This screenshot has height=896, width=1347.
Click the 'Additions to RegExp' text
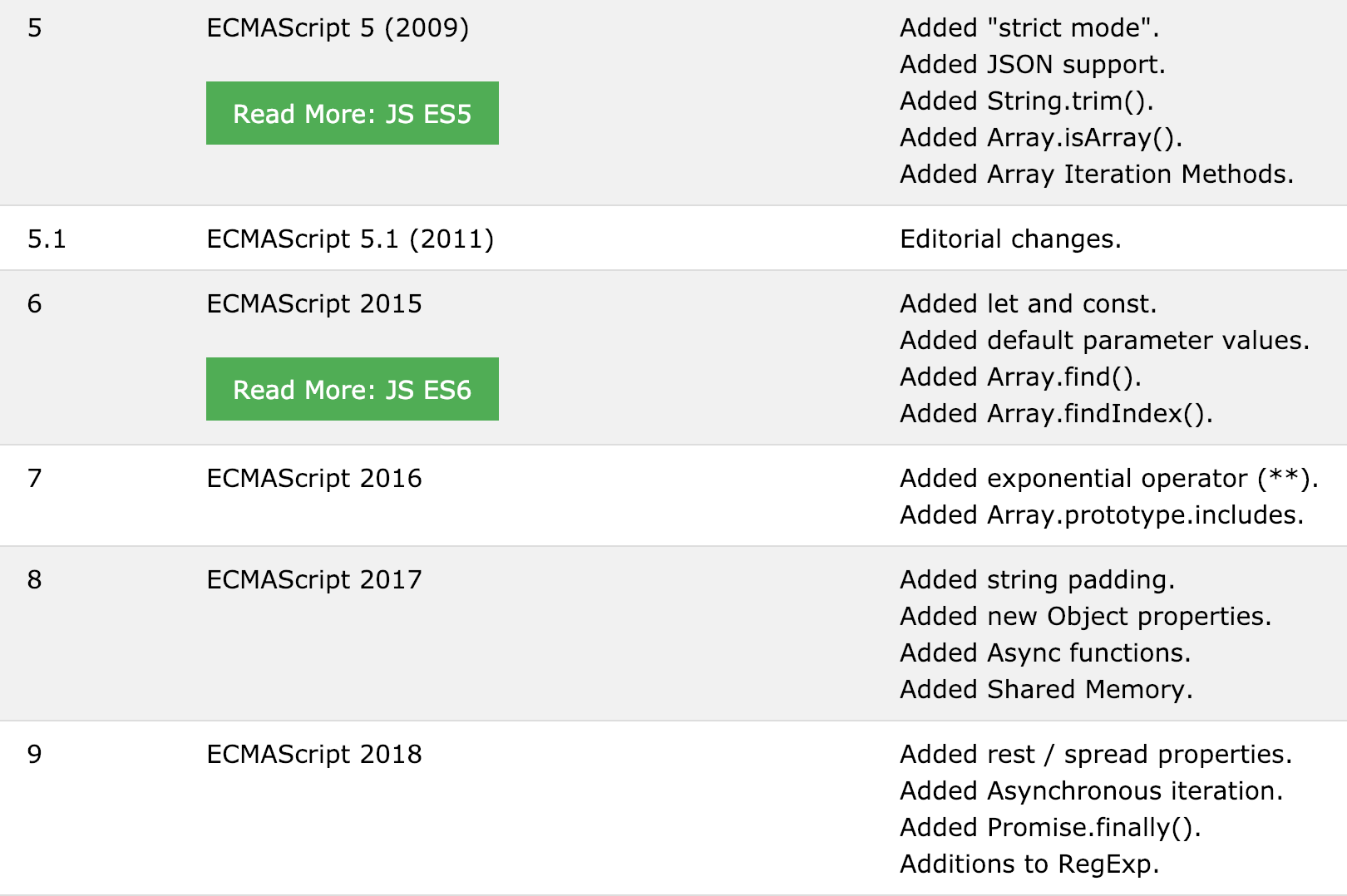(1029, 864)
